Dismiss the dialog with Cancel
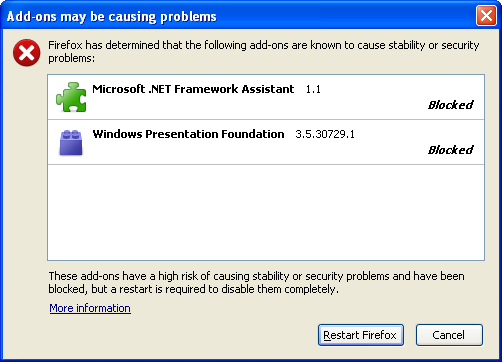 click(449, 335)
